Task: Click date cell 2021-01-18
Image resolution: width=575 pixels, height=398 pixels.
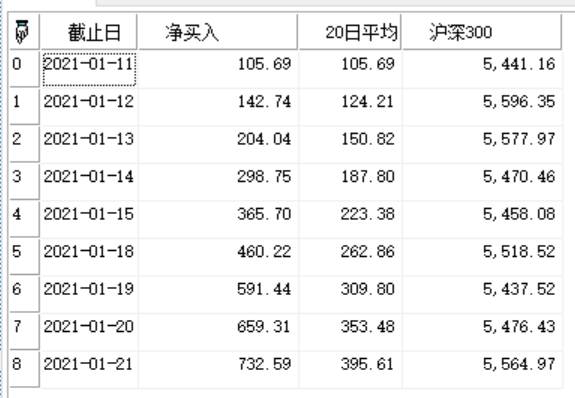Action: tap(89, 256)
